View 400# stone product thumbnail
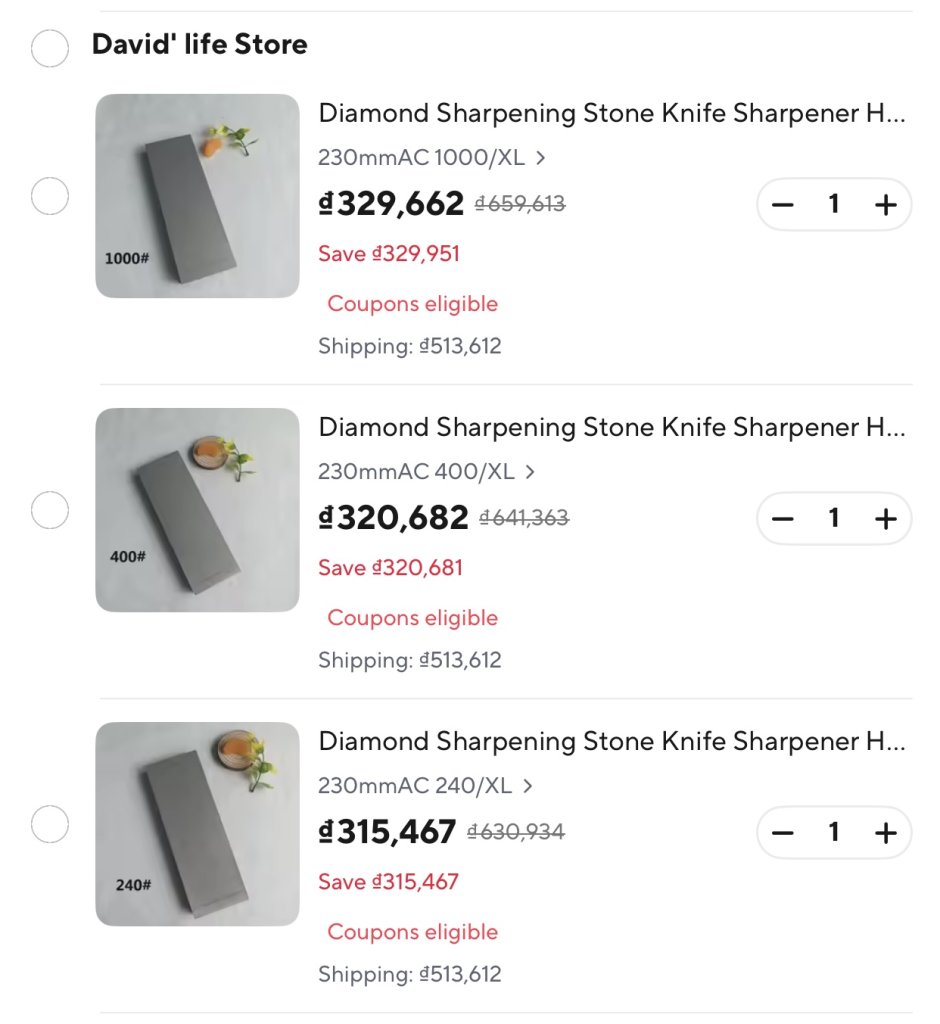Viewport: 940px width, 1024px height. coord(197,510)
